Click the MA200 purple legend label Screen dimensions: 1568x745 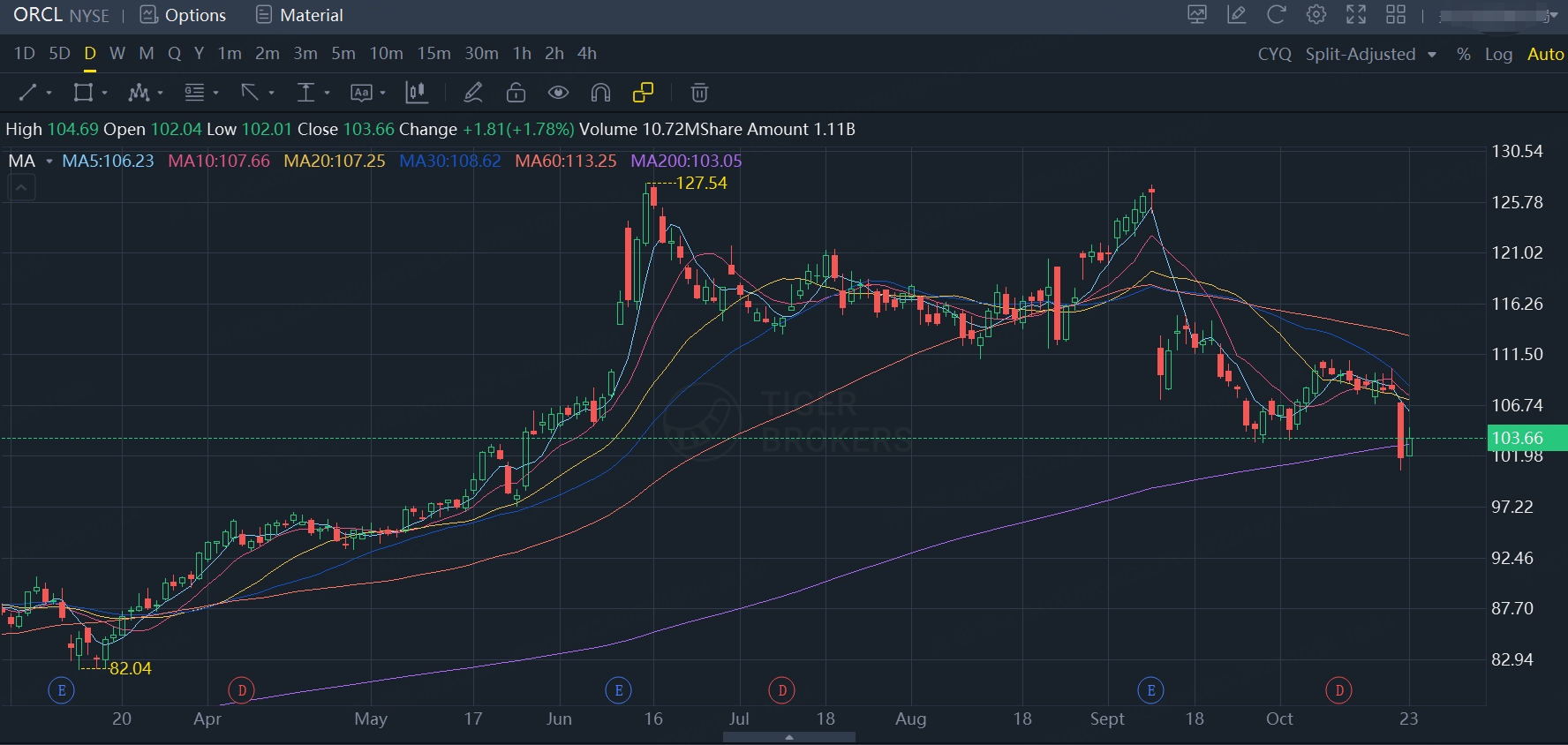(x=686, y=161)
